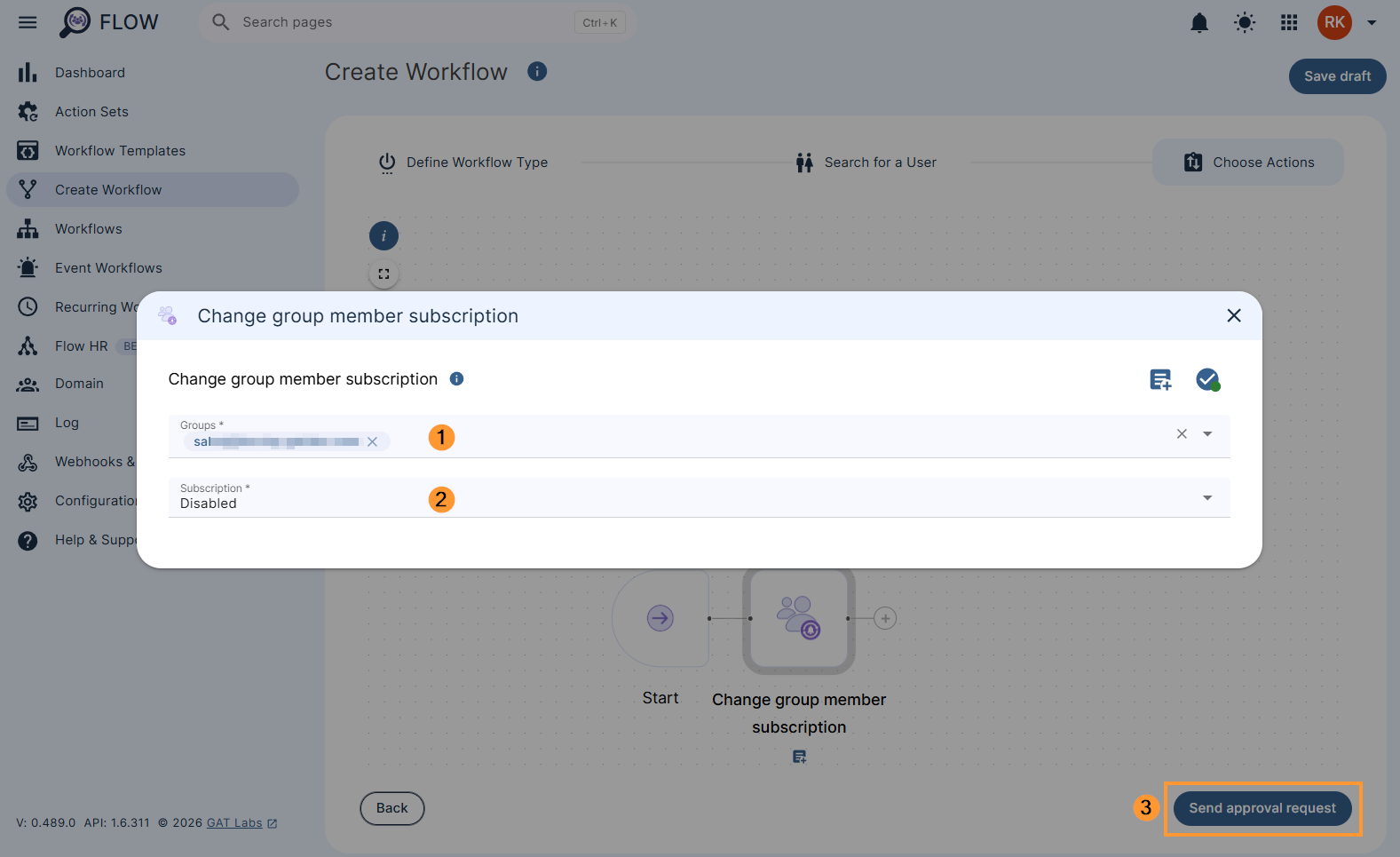
Task: Click the Search pages field
Action: coord(417,22)
